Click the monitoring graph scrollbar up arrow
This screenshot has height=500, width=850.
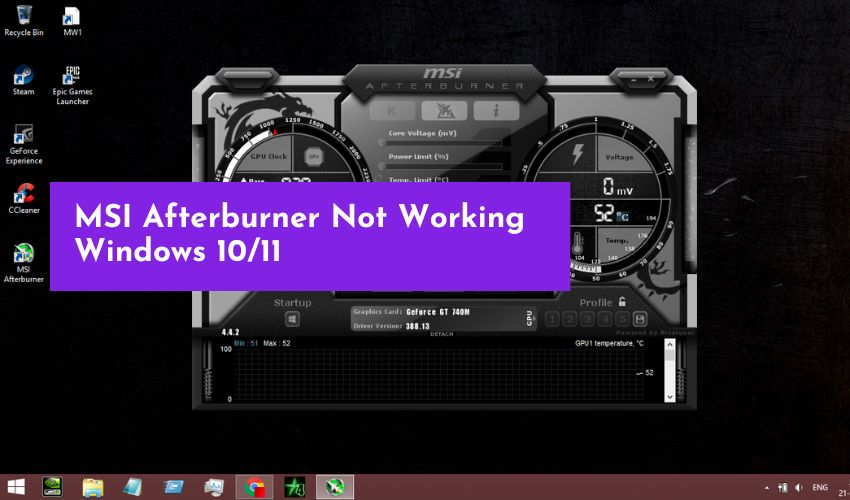tap(670, 344)
